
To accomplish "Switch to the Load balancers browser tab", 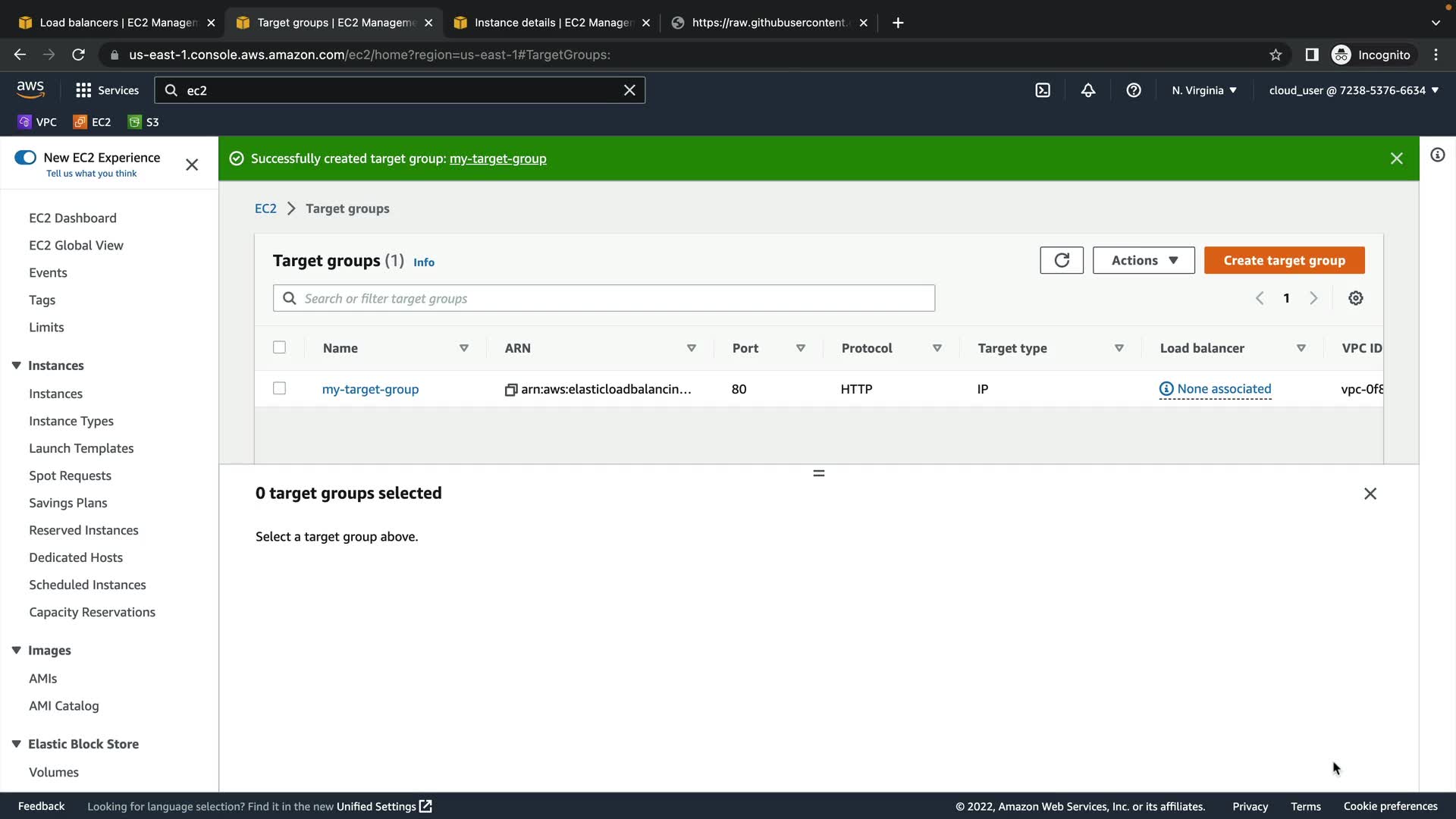I will coord(118,23).
